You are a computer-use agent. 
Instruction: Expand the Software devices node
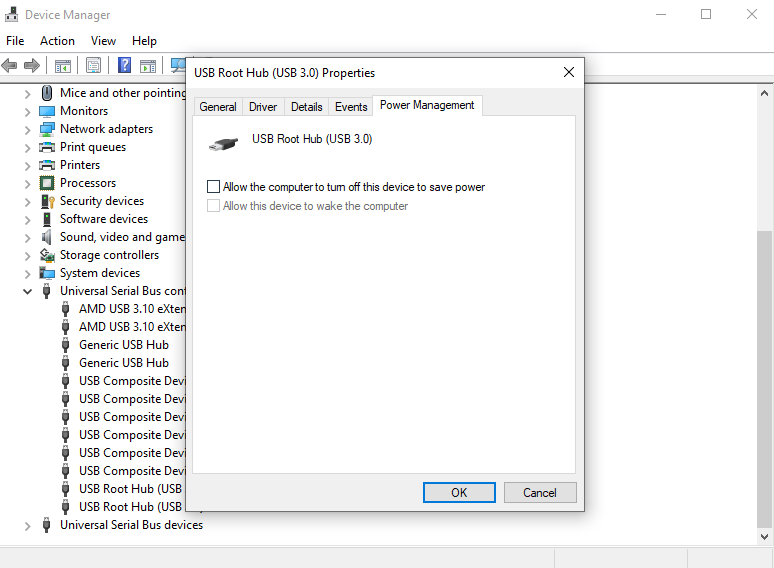pyautogui.click(x=28, y=220)
